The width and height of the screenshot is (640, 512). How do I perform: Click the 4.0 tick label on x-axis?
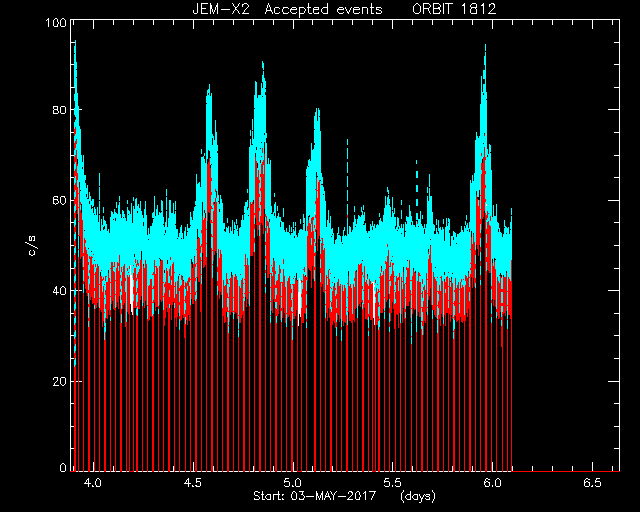tap(93, 483)
